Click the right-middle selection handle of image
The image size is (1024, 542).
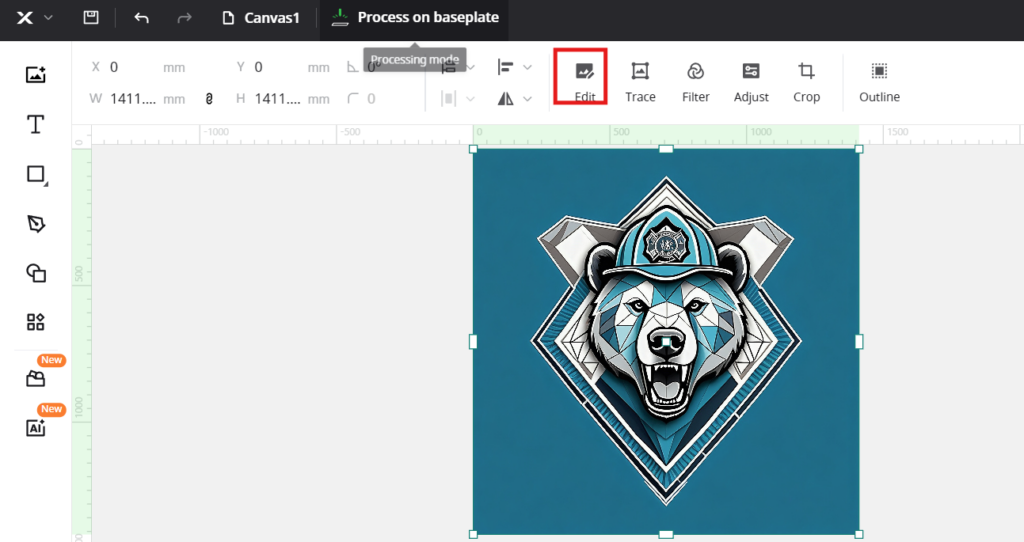coord(859,342)
